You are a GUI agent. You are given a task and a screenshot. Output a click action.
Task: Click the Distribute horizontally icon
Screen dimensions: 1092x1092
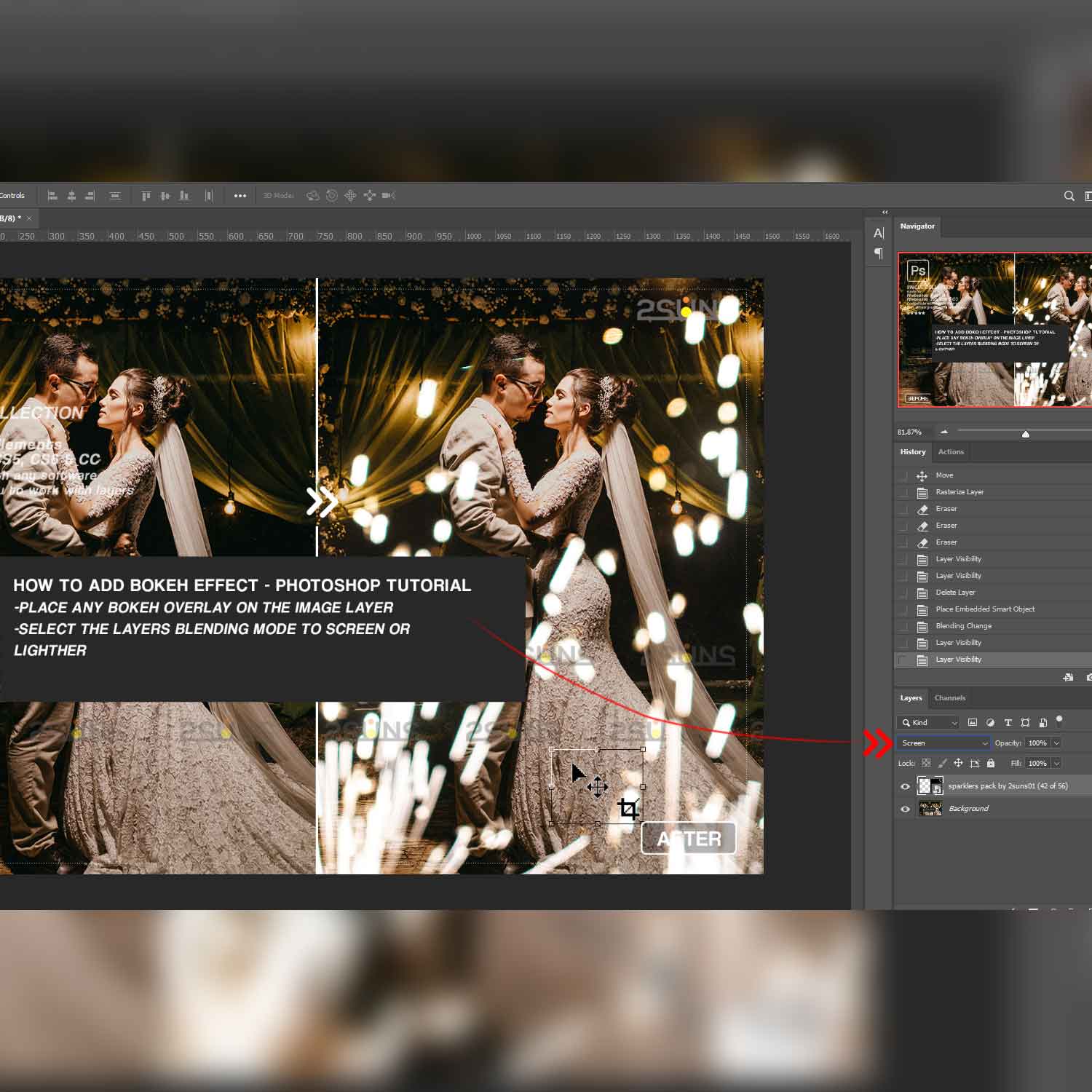(209, 196)
